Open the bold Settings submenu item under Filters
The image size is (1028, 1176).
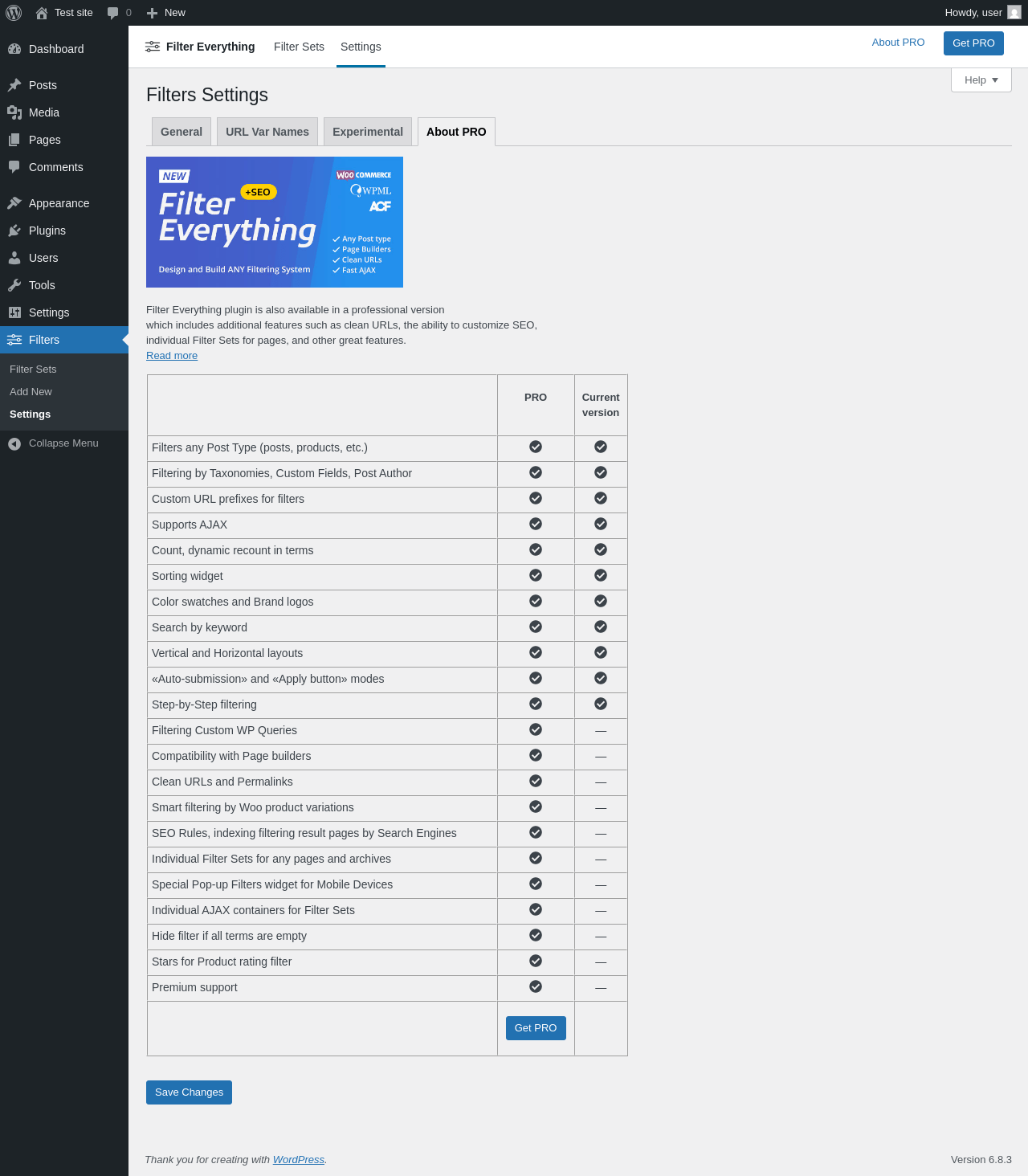click(31, 414)
